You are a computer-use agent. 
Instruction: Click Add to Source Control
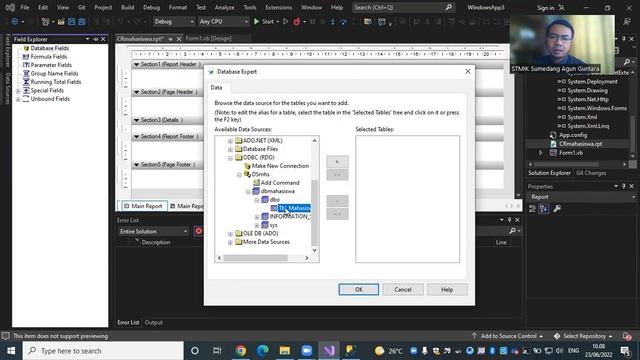pyautogui.click(x=508, y=336)
